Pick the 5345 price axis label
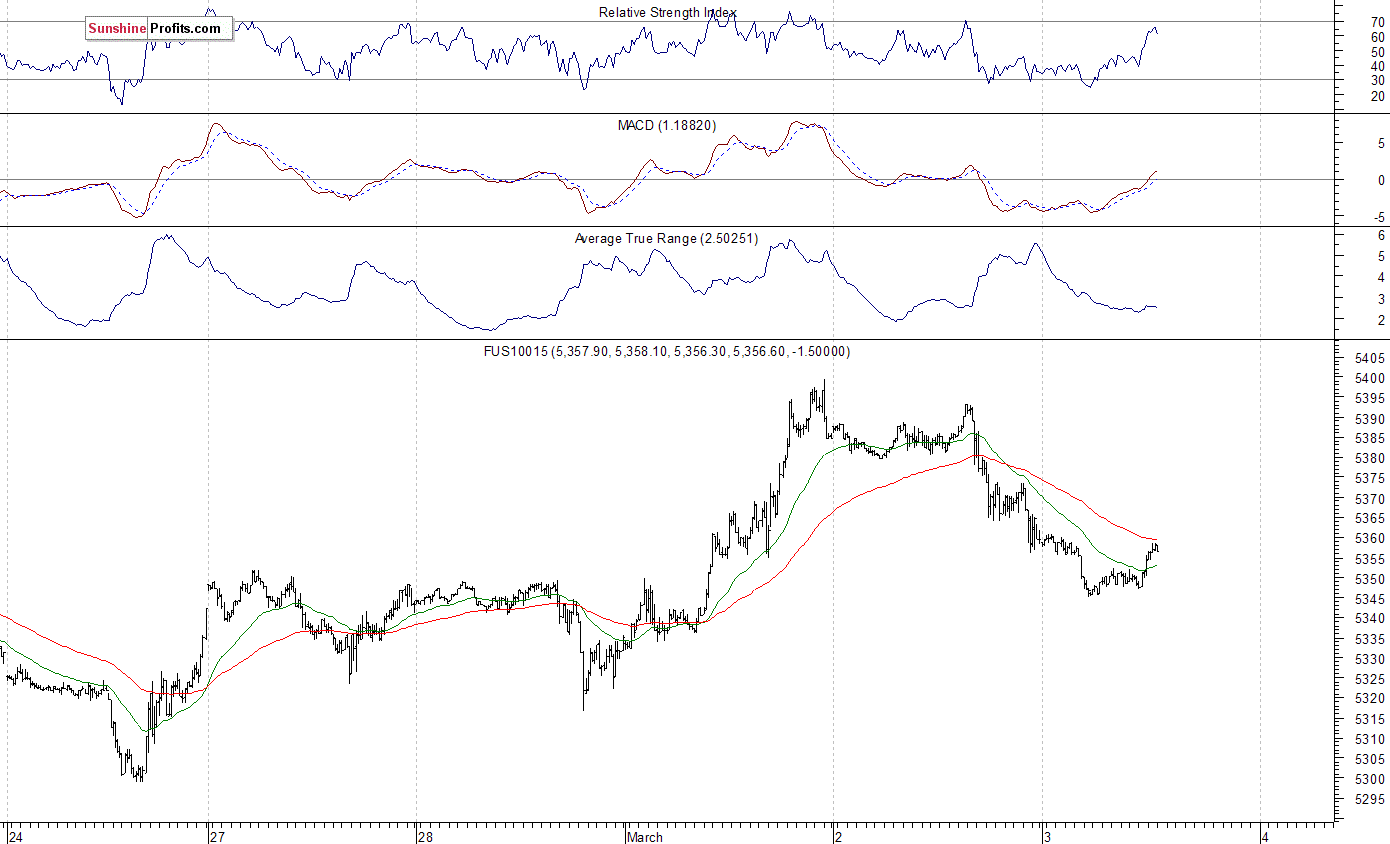Image resolution: width=1390 pixels, height=844 pixels. [1370, 599]
